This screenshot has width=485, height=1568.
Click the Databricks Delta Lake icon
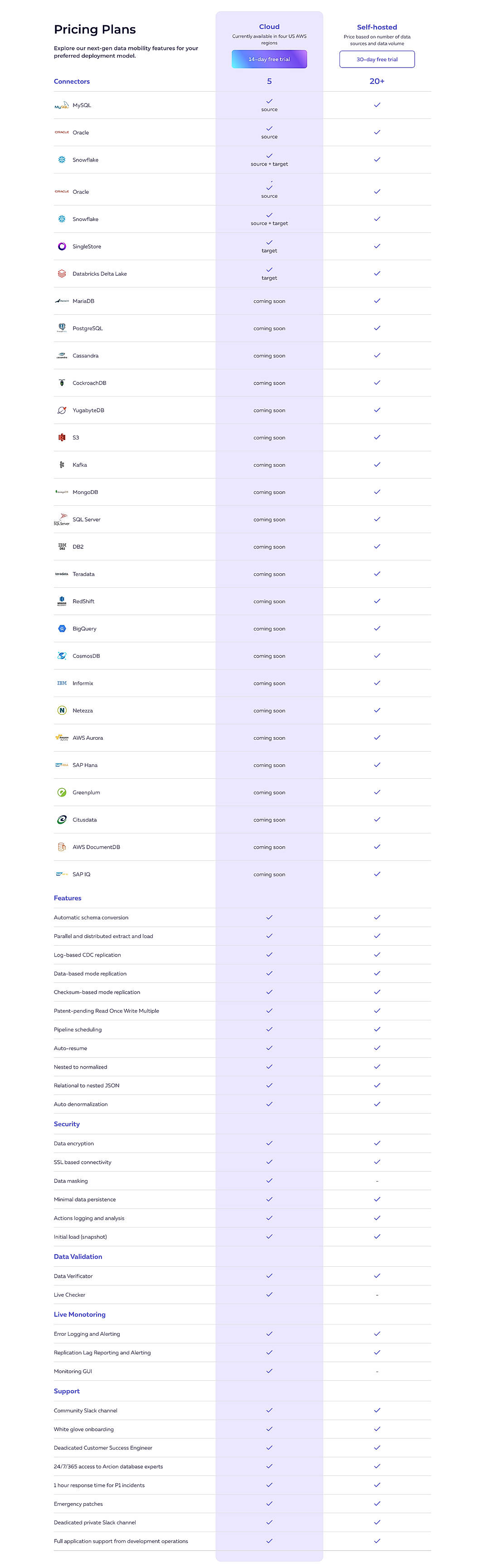(x=62, y=274)
